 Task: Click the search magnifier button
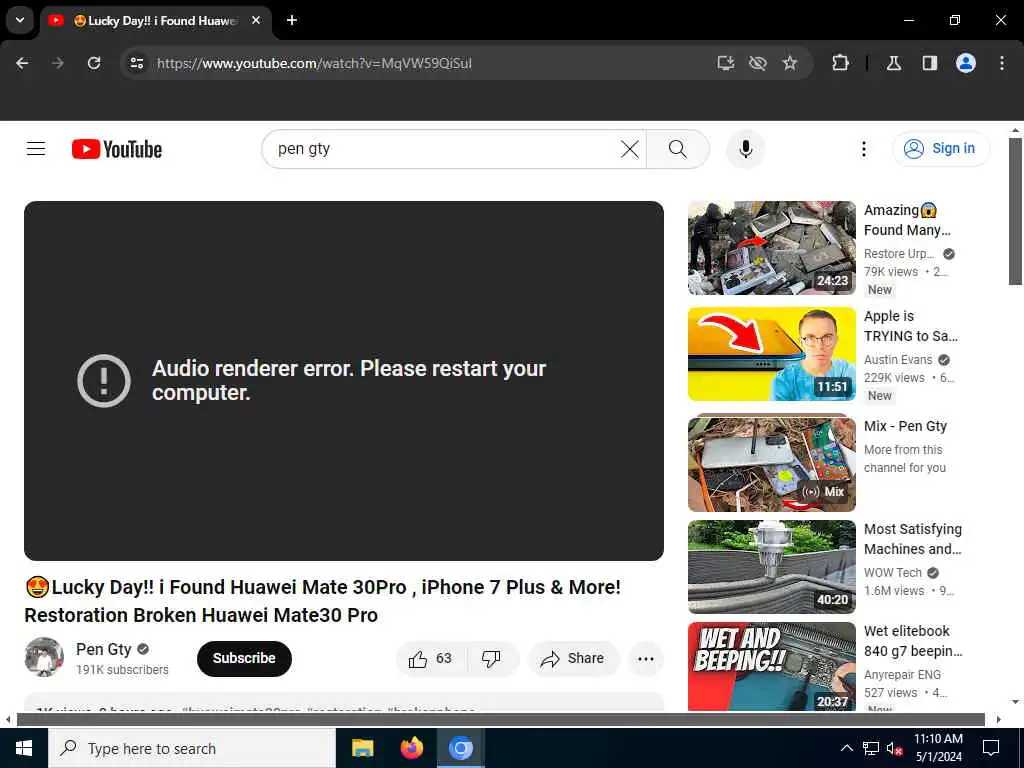pyautogui.click(x=678, y=149)
